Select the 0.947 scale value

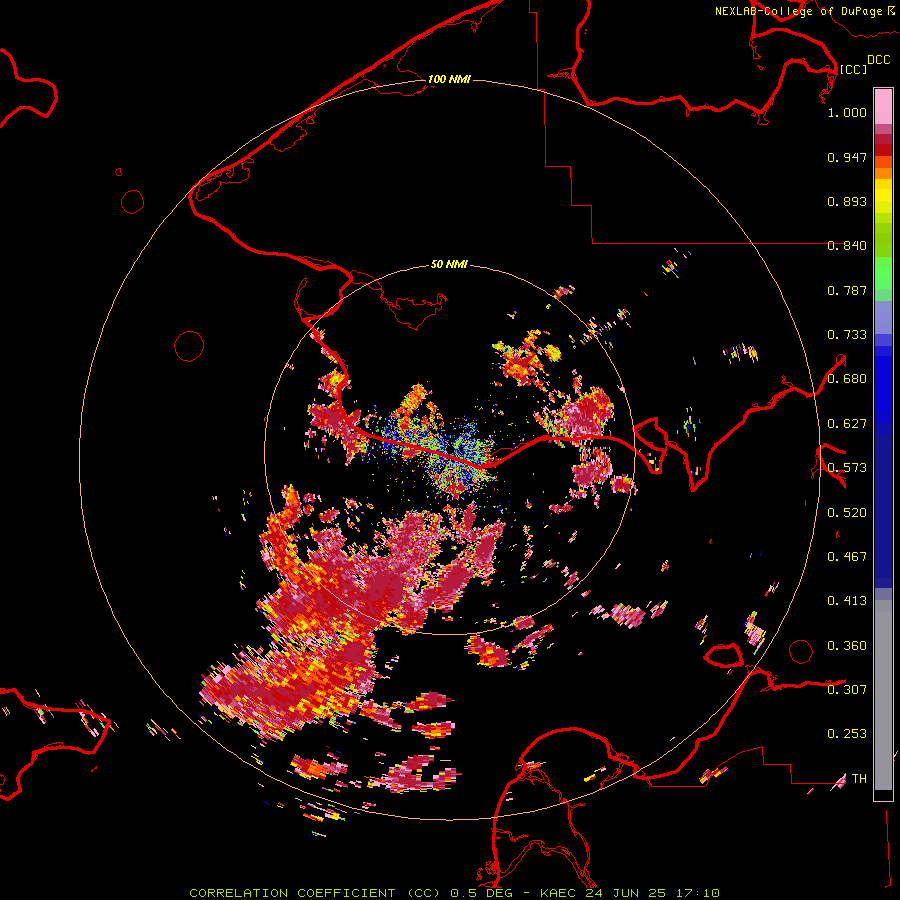(x=847, y=157)
